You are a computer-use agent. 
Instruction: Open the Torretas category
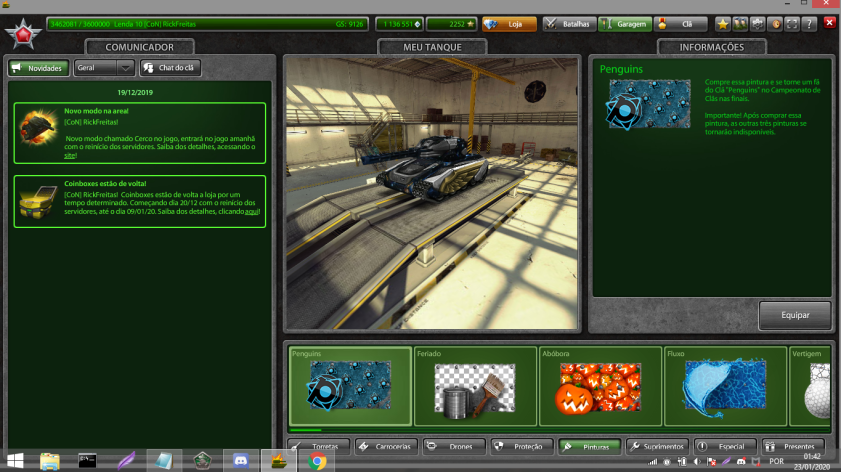coord(319,447)
